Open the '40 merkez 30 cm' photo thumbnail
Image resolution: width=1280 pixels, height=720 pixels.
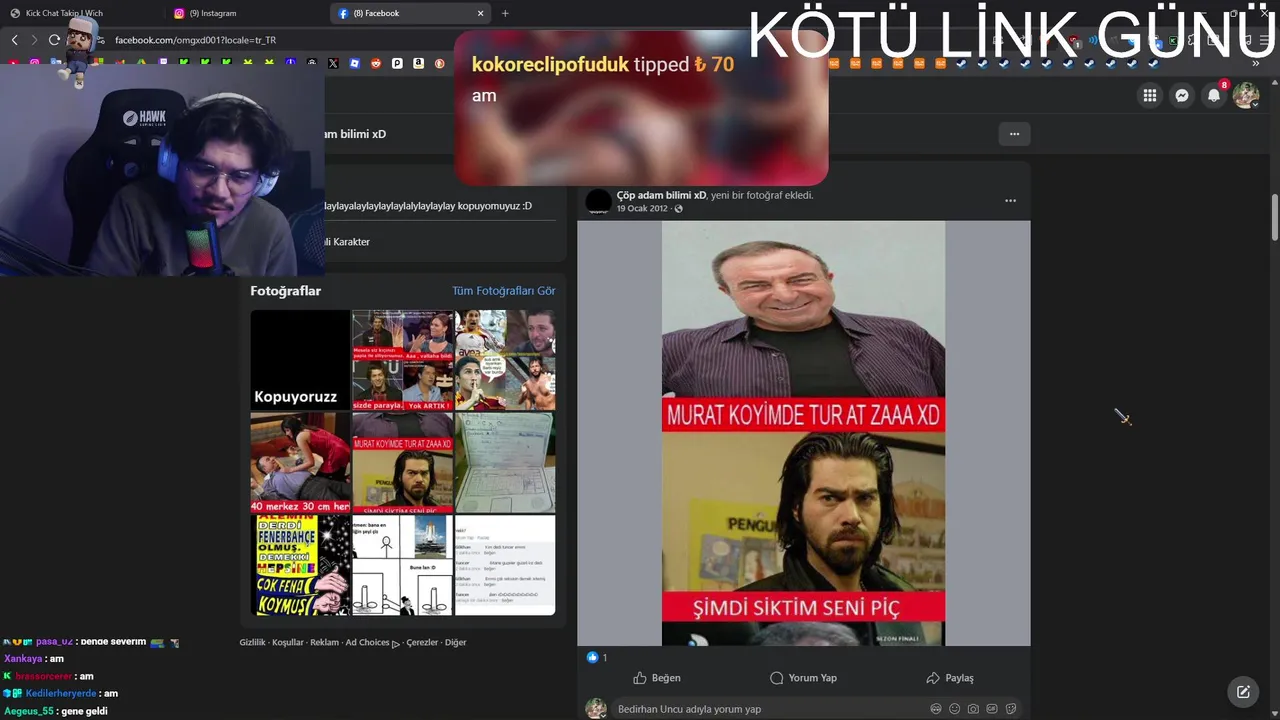point(300,463)
